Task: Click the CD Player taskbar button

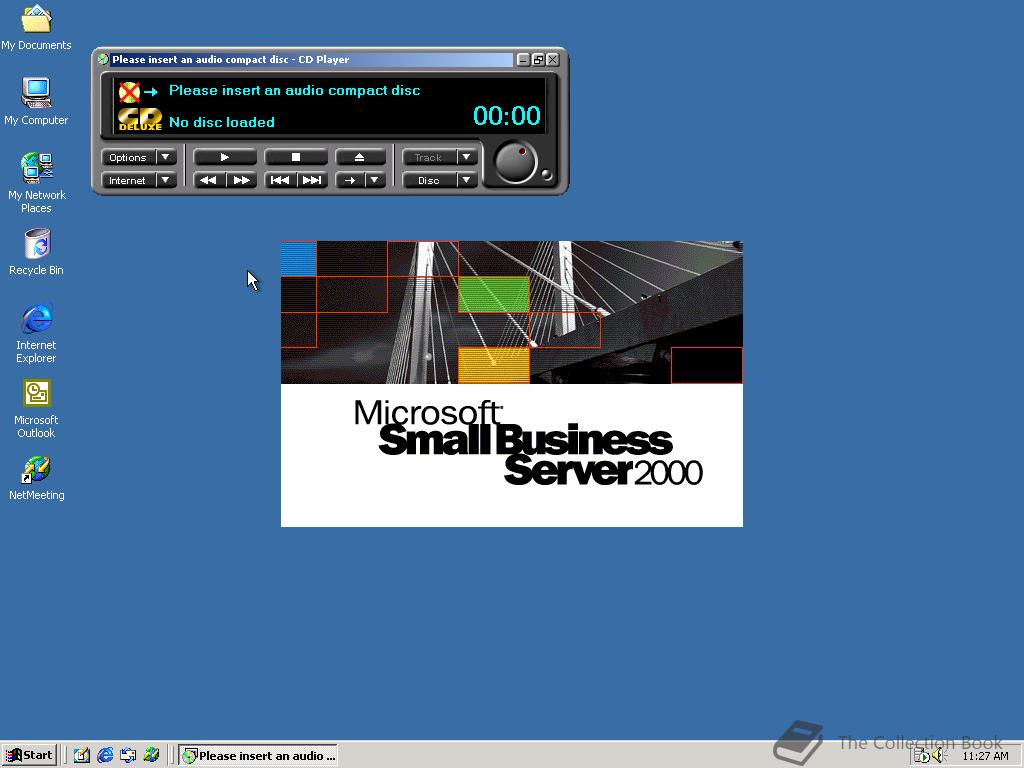Action: pyautogui.click(x=258, y=756)
